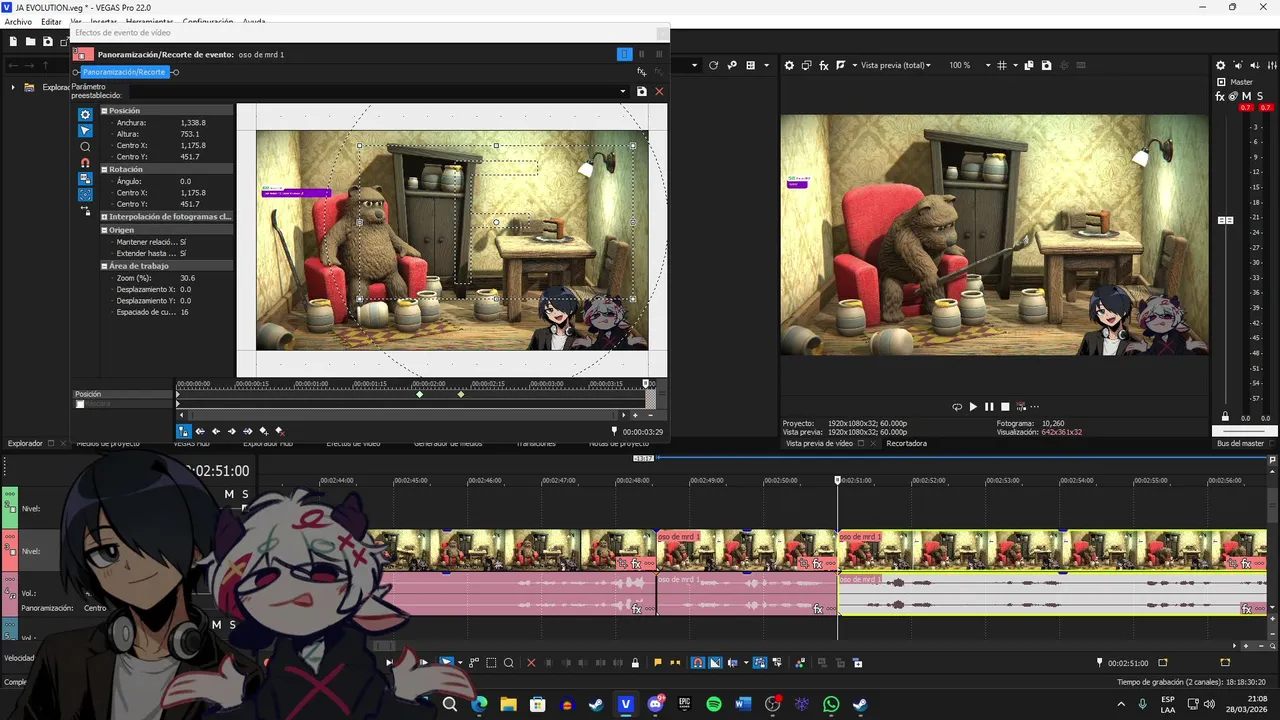This screenshot has height=720, width=1280.
Task: Collapse the Origen property group
Action: pyautogui.click(x=104, y=230)
